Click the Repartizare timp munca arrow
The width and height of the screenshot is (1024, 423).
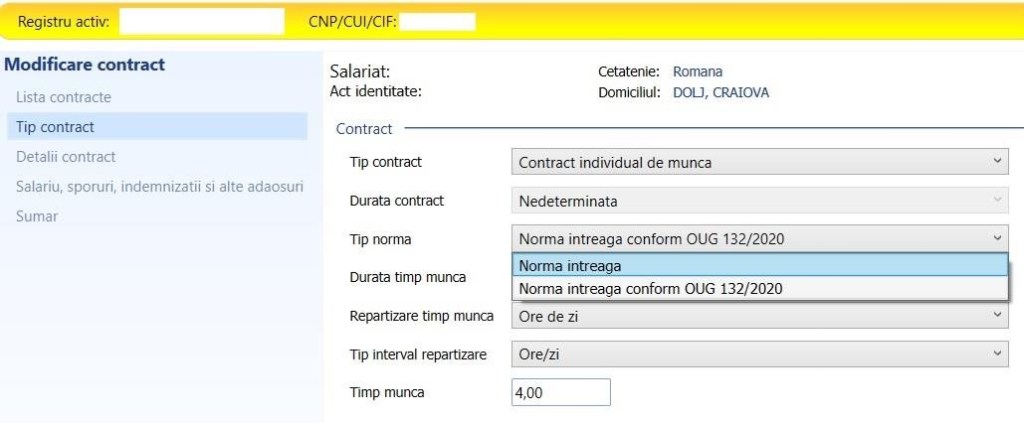(x=997, y=316)
